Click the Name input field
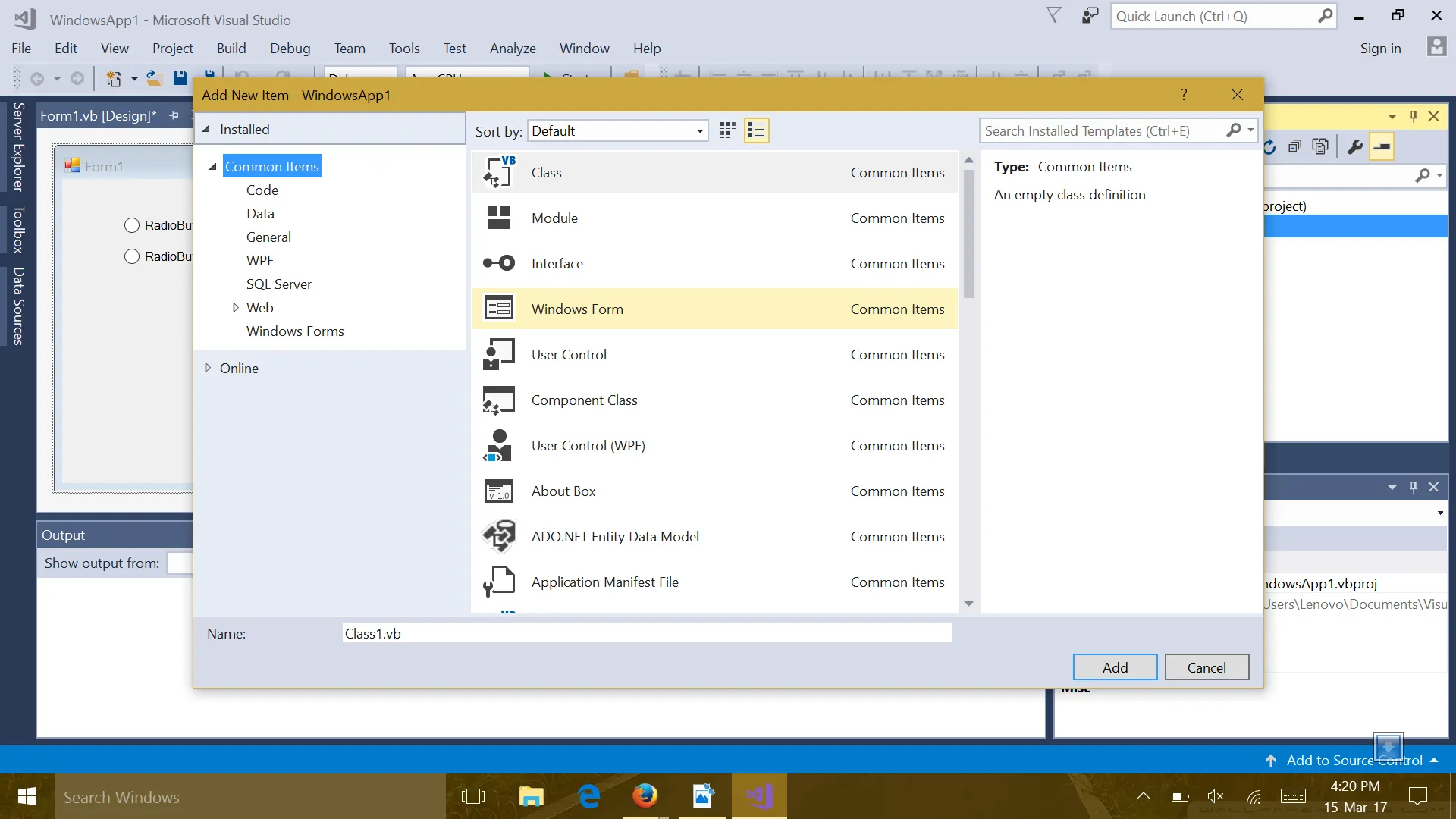 [x=646, y=633]
